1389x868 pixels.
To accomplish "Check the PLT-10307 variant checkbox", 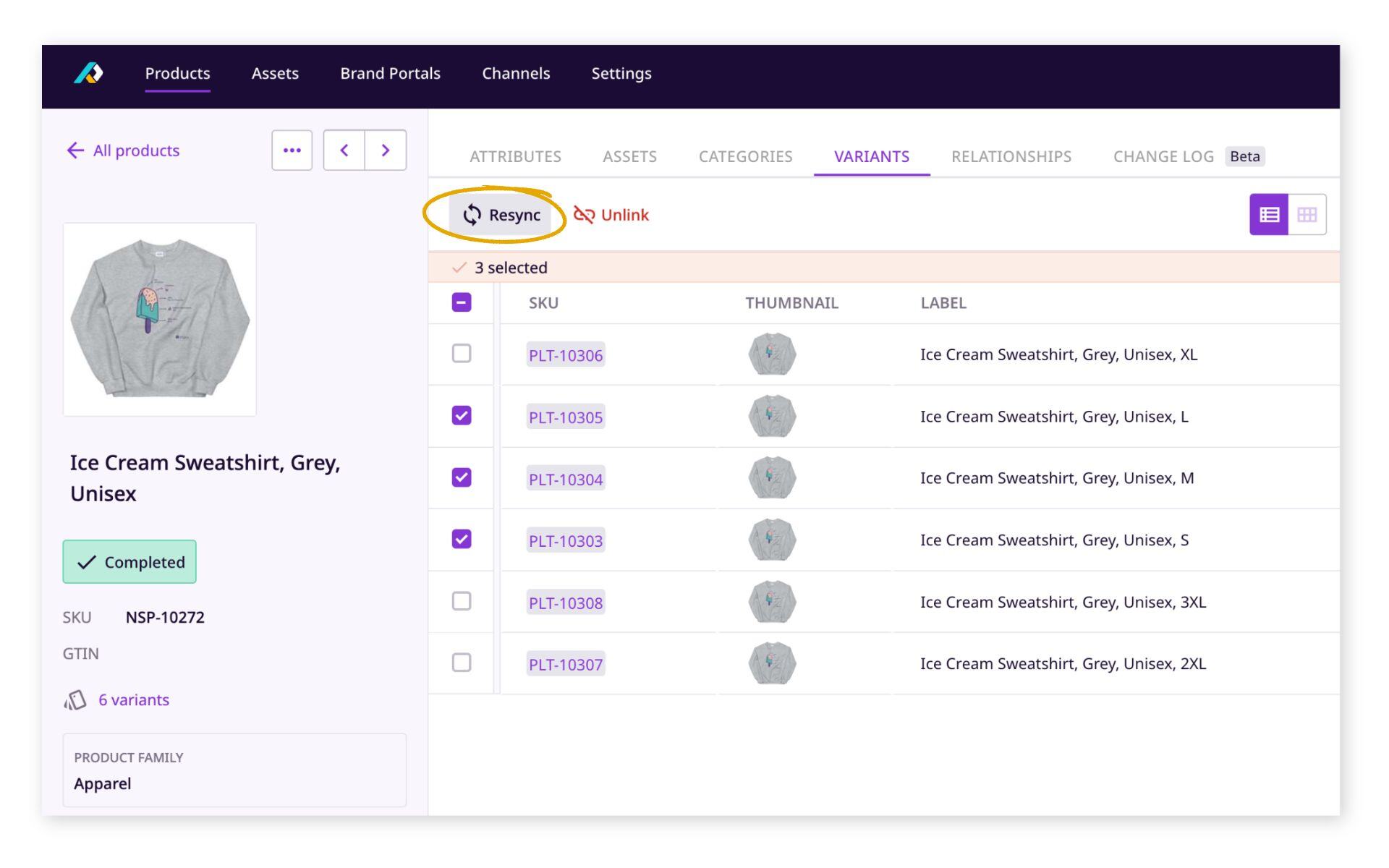I will [462, 663].
